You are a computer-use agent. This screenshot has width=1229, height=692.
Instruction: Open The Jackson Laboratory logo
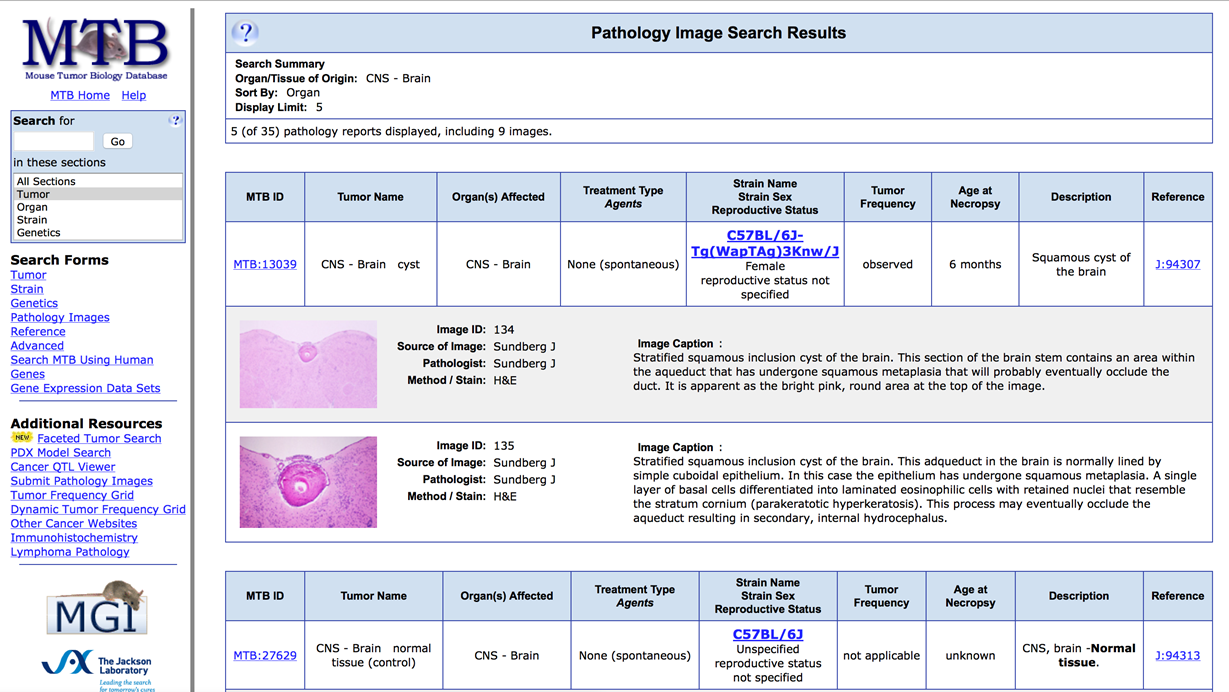pos(96,668)
